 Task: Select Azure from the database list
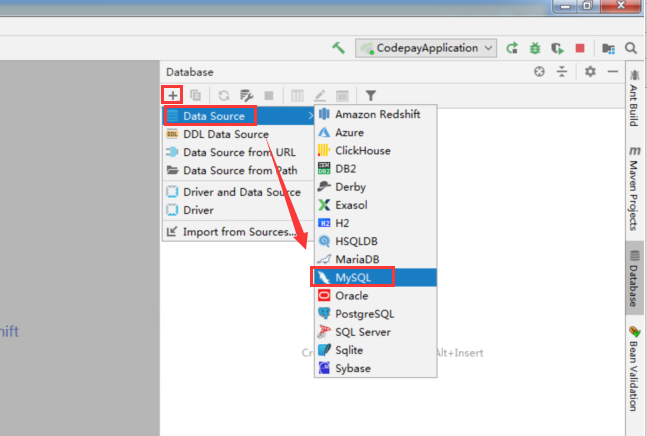pos(375,132)
